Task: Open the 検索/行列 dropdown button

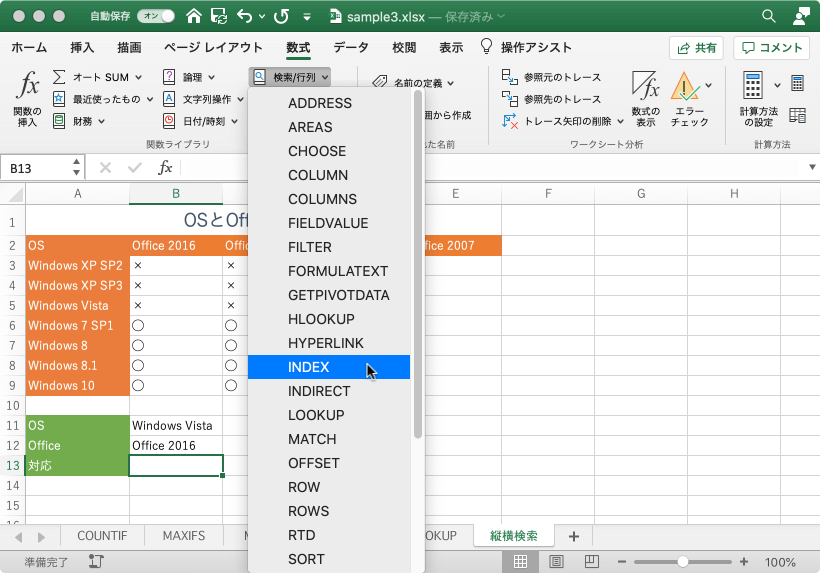Action: point(290,77)
